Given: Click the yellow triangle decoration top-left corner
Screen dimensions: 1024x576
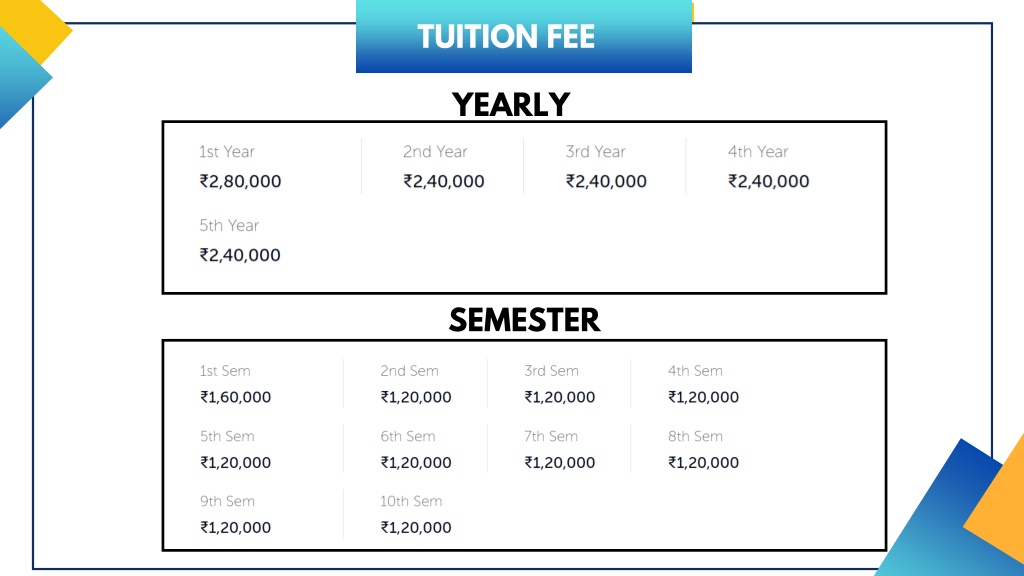Looking at the screenshot, I should (37, 25).
